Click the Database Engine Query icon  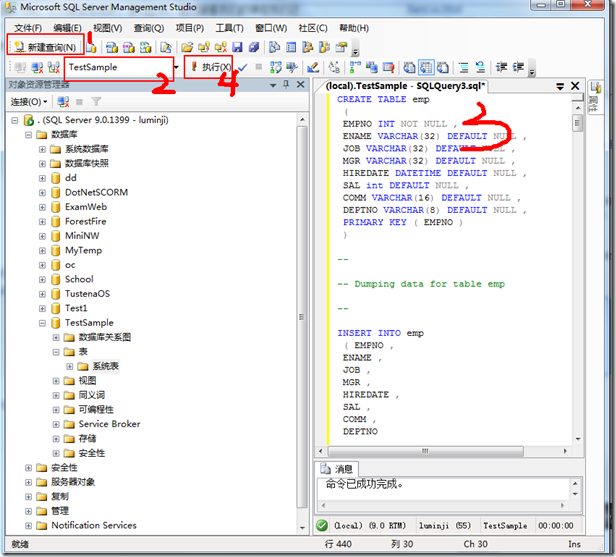tap(91, 48)
